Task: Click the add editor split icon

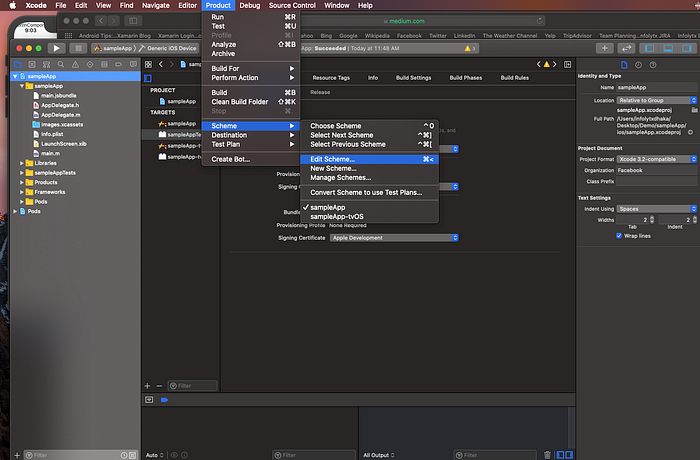Action: click(x=567, y=64)
